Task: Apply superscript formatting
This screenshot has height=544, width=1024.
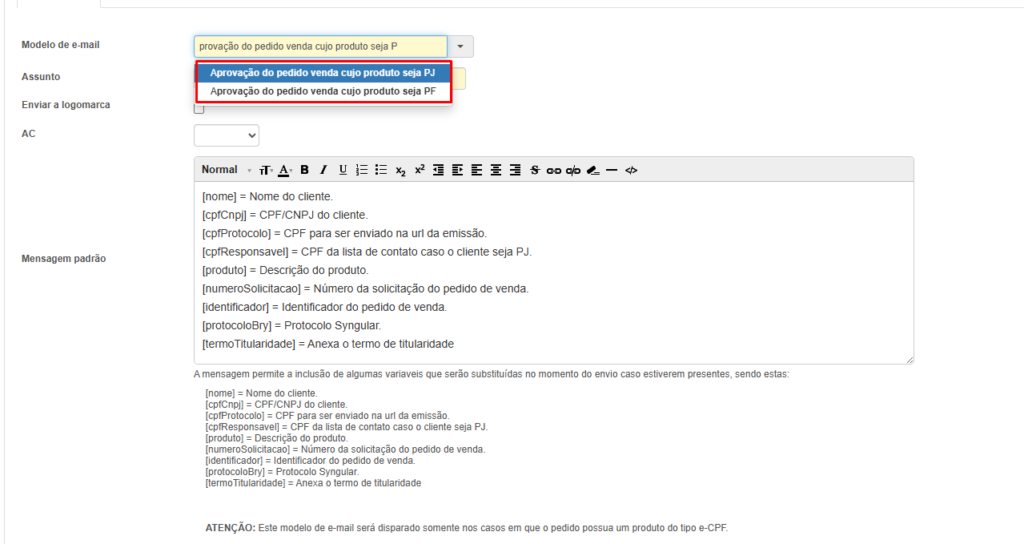Action: click(x=420, y=170)
